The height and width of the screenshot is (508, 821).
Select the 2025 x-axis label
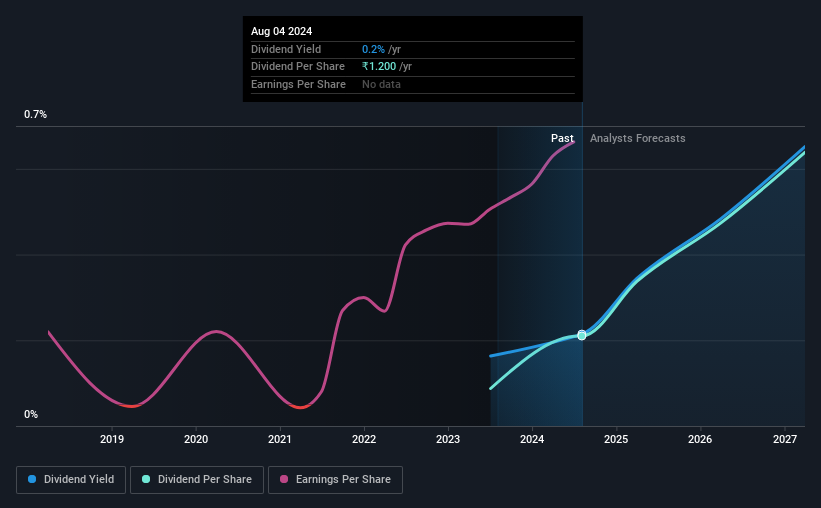coord(616,439)
